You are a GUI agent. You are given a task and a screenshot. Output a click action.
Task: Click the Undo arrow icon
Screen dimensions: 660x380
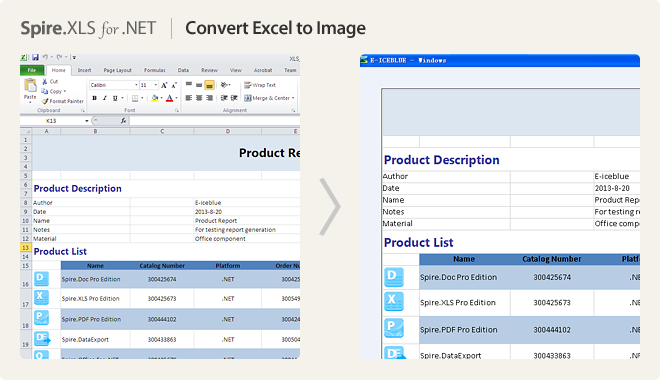(45, 57)
